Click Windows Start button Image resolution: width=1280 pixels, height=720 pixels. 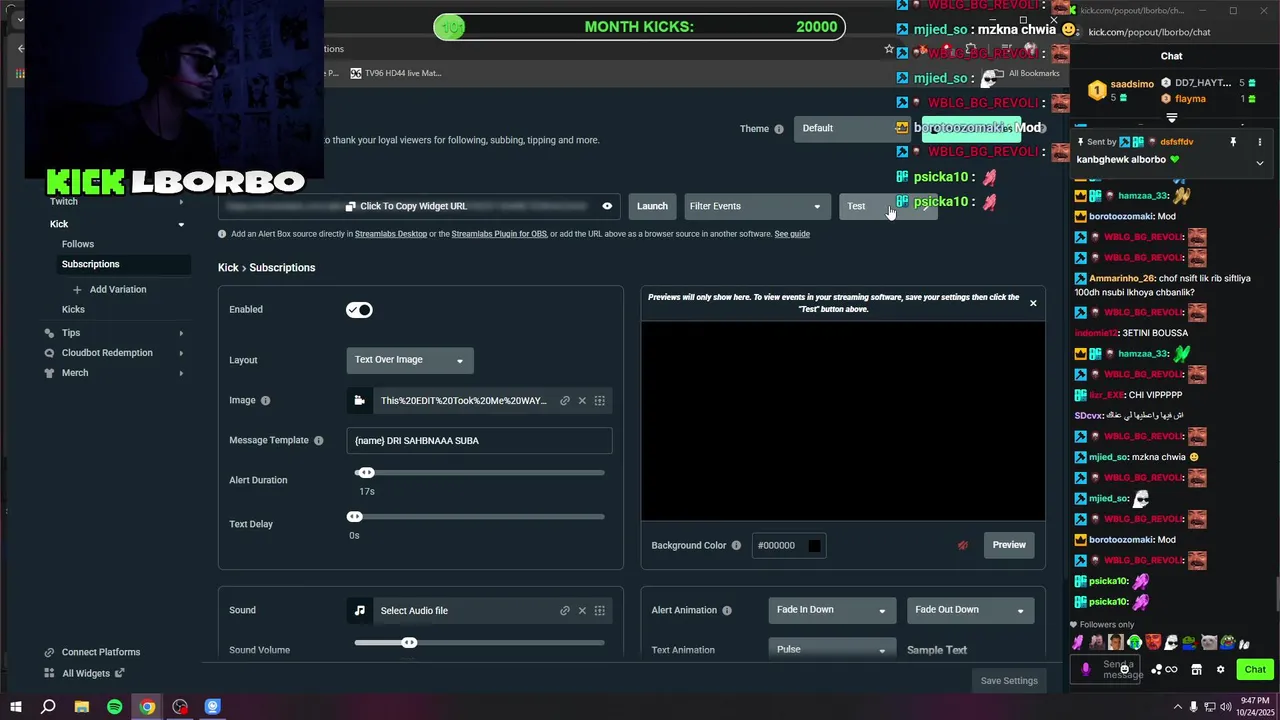pos(15,707)
